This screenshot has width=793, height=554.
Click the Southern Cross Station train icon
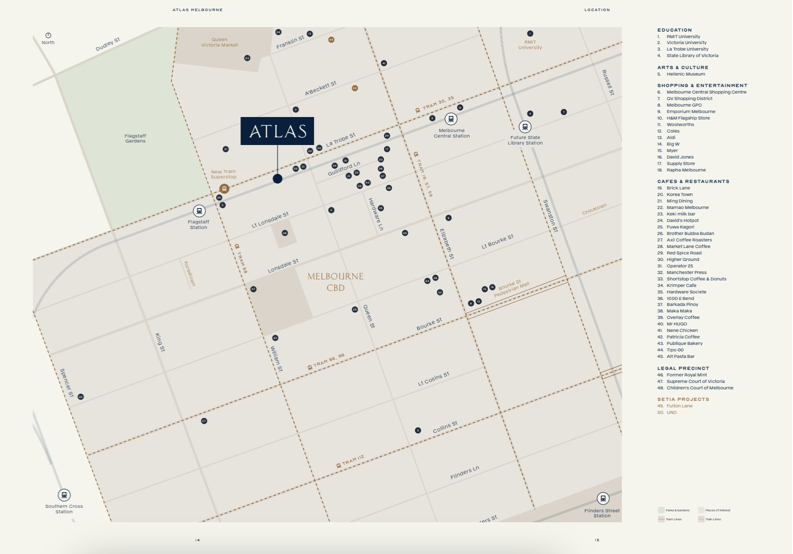click(64, 495)
